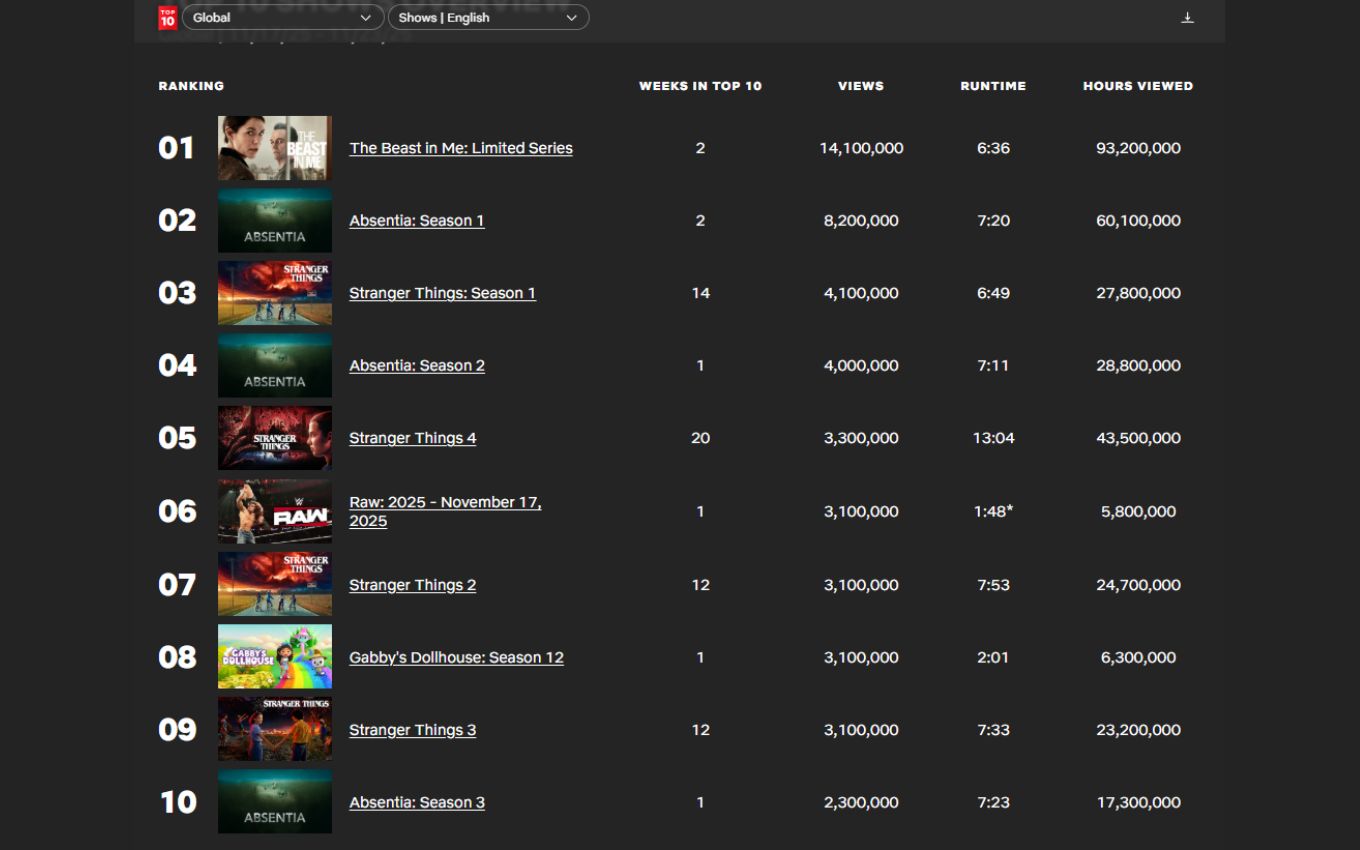Click the Weeks in Top 10 header
The height and width of the screenshot is (850, 1360).
pyautogui.click(x=700, y=86)
